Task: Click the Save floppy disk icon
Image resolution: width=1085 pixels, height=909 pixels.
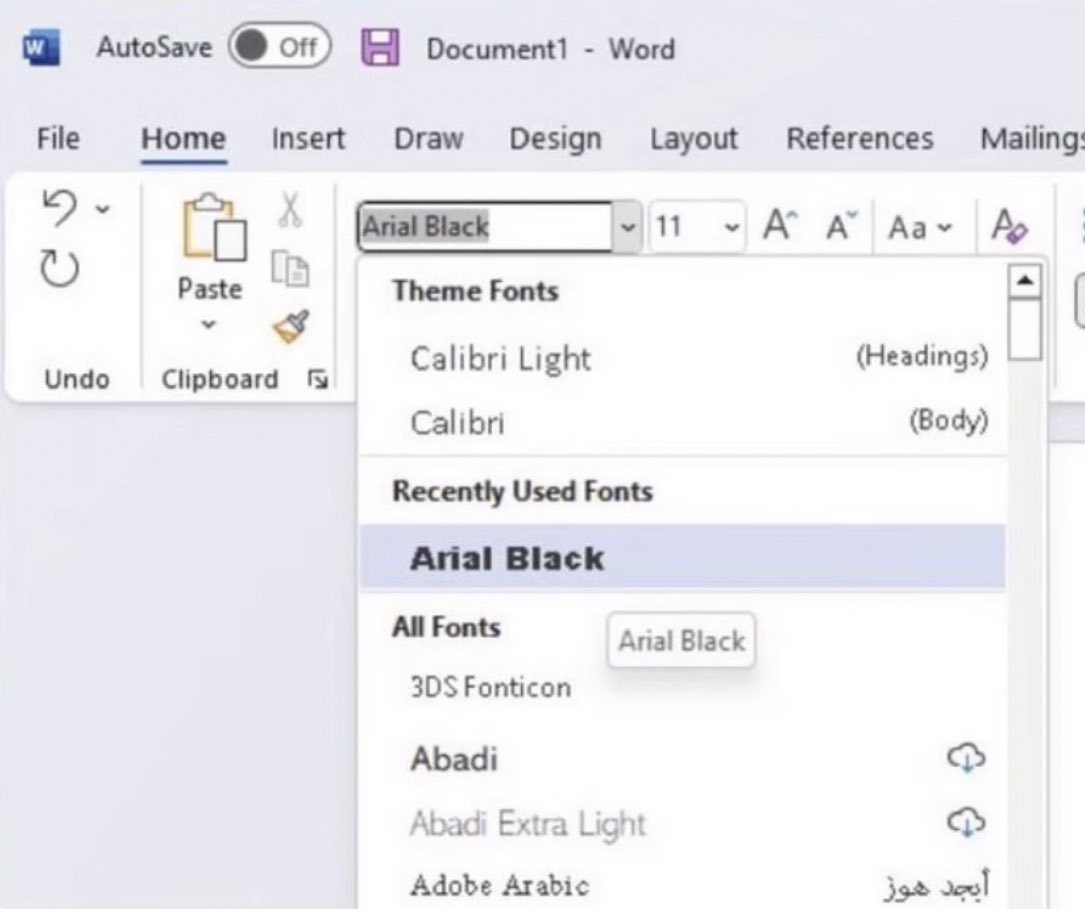Action: click(381, 48)
